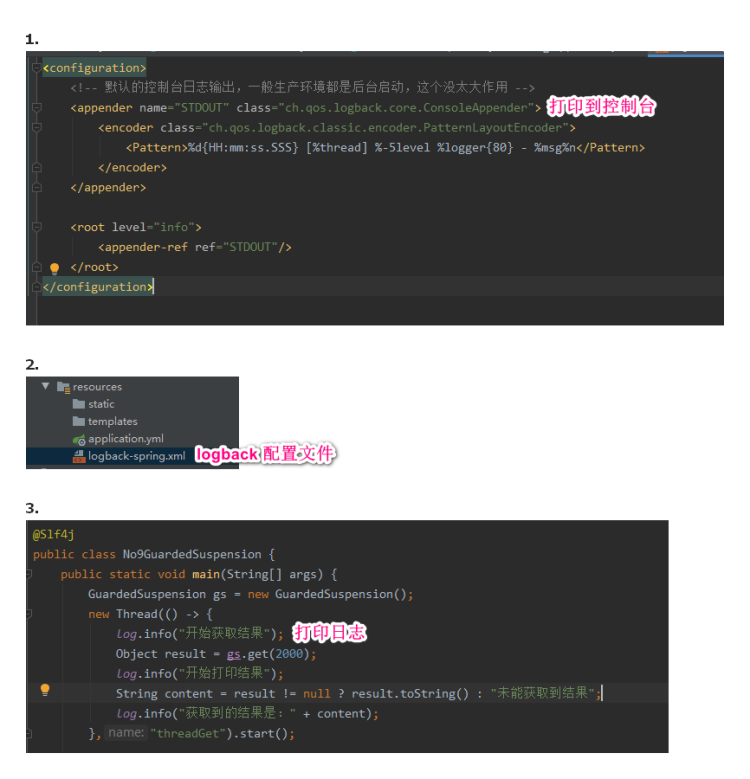The width and height of the screenshot is (750, 779).
Task: Click the No9GuardedSuspension class name
Action: pos(192,554)
